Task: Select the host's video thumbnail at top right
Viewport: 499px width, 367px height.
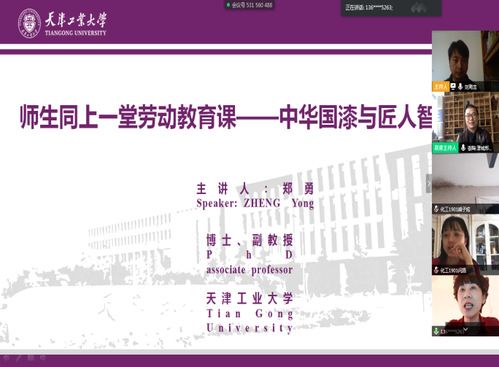Action: [465, 61]
